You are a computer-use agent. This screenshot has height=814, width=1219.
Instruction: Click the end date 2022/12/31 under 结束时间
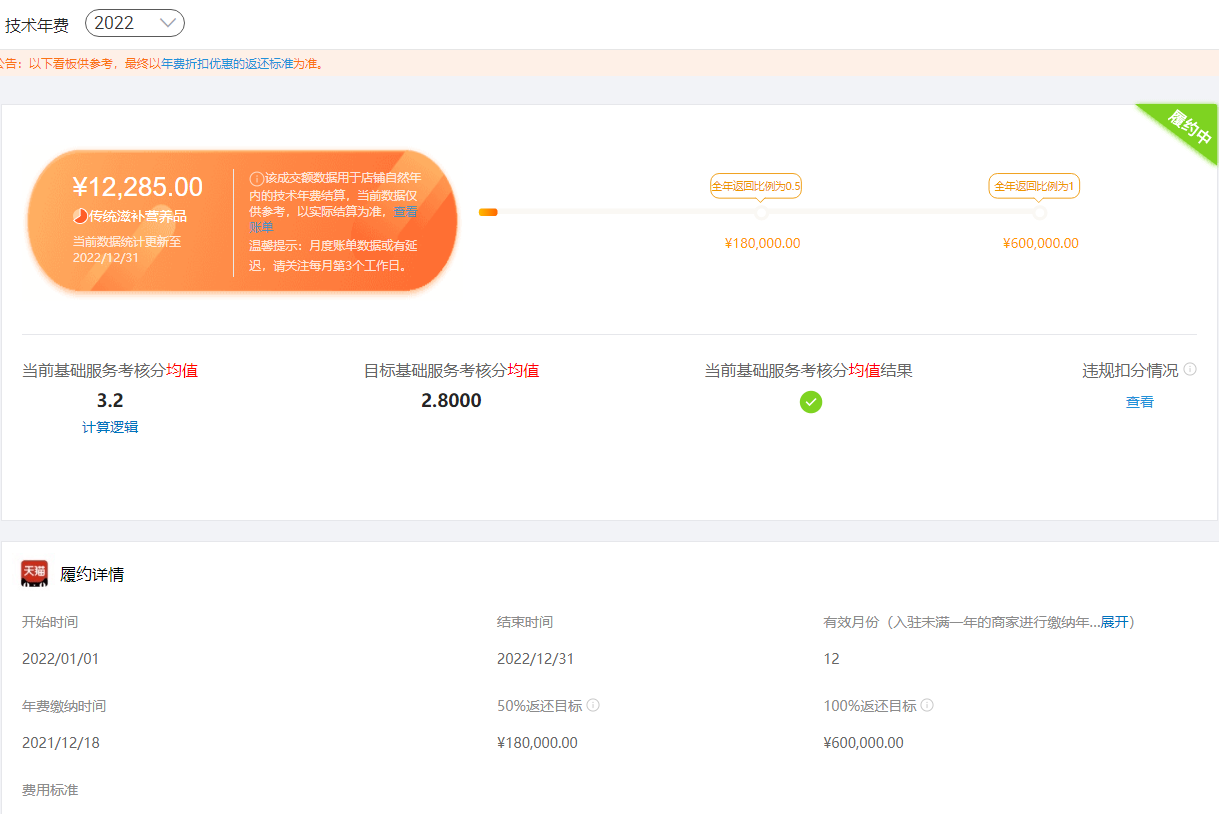(536, 659)
